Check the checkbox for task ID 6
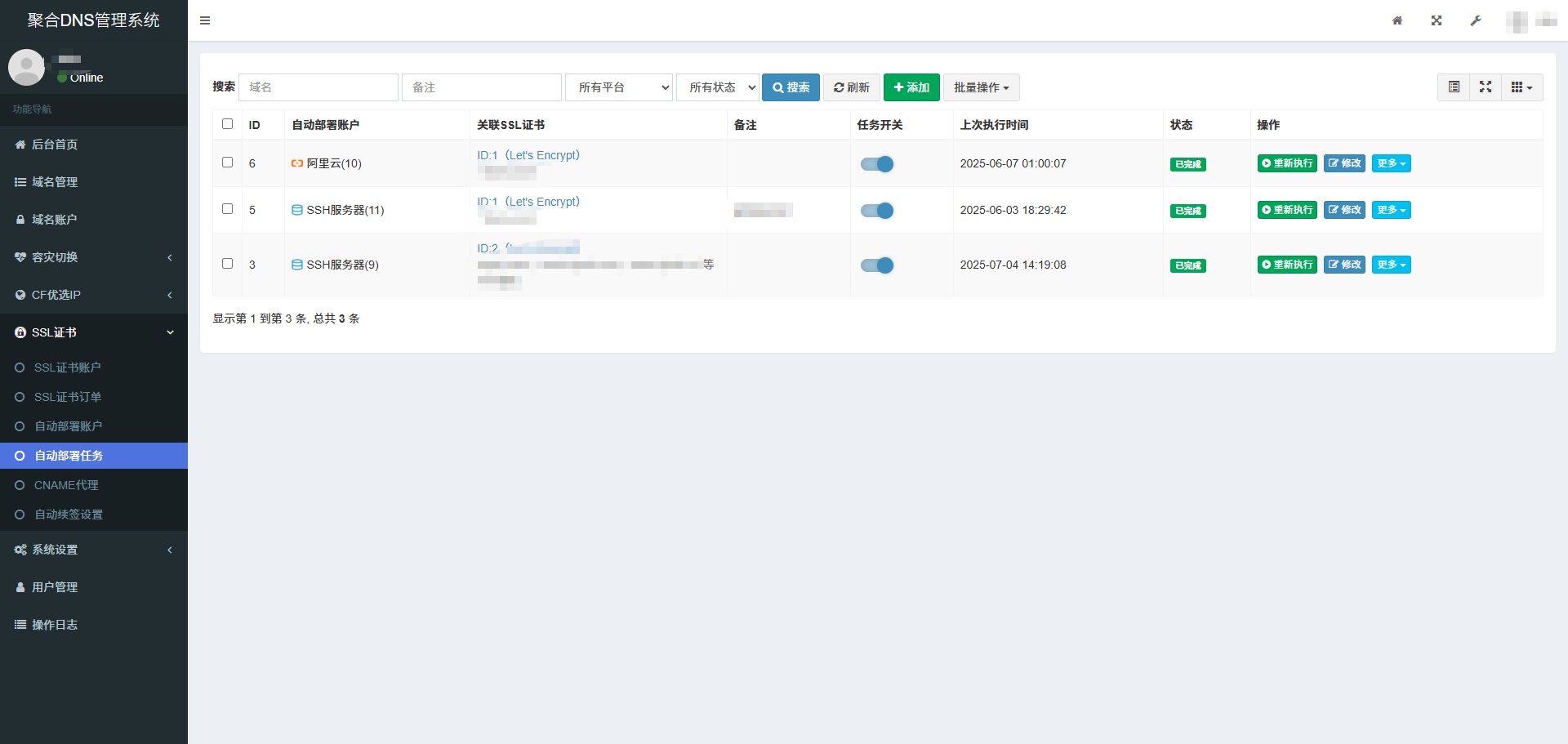Image resolution: width=1568 pixels, height=744 pixels. pyautogui.click(x=228, y=163)
